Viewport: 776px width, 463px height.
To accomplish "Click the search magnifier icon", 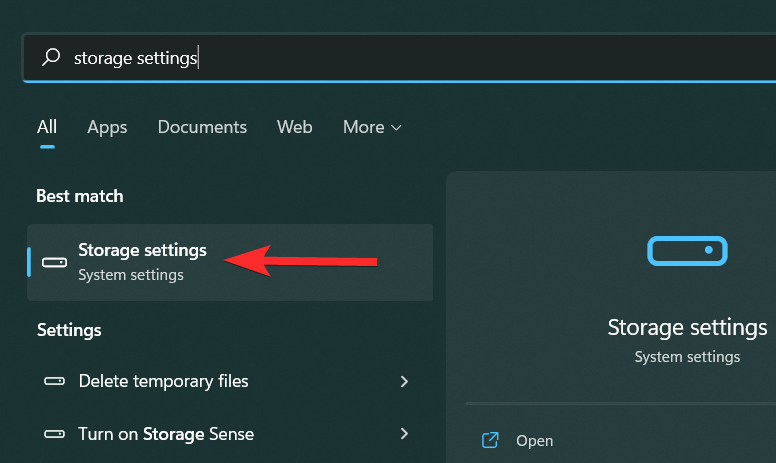I will (51, 59).
